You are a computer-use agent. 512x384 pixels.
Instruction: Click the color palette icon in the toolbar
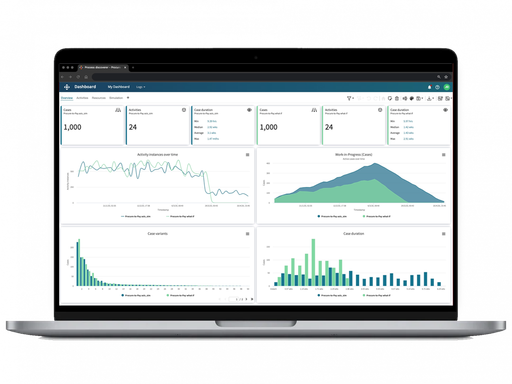click(412, 98)
